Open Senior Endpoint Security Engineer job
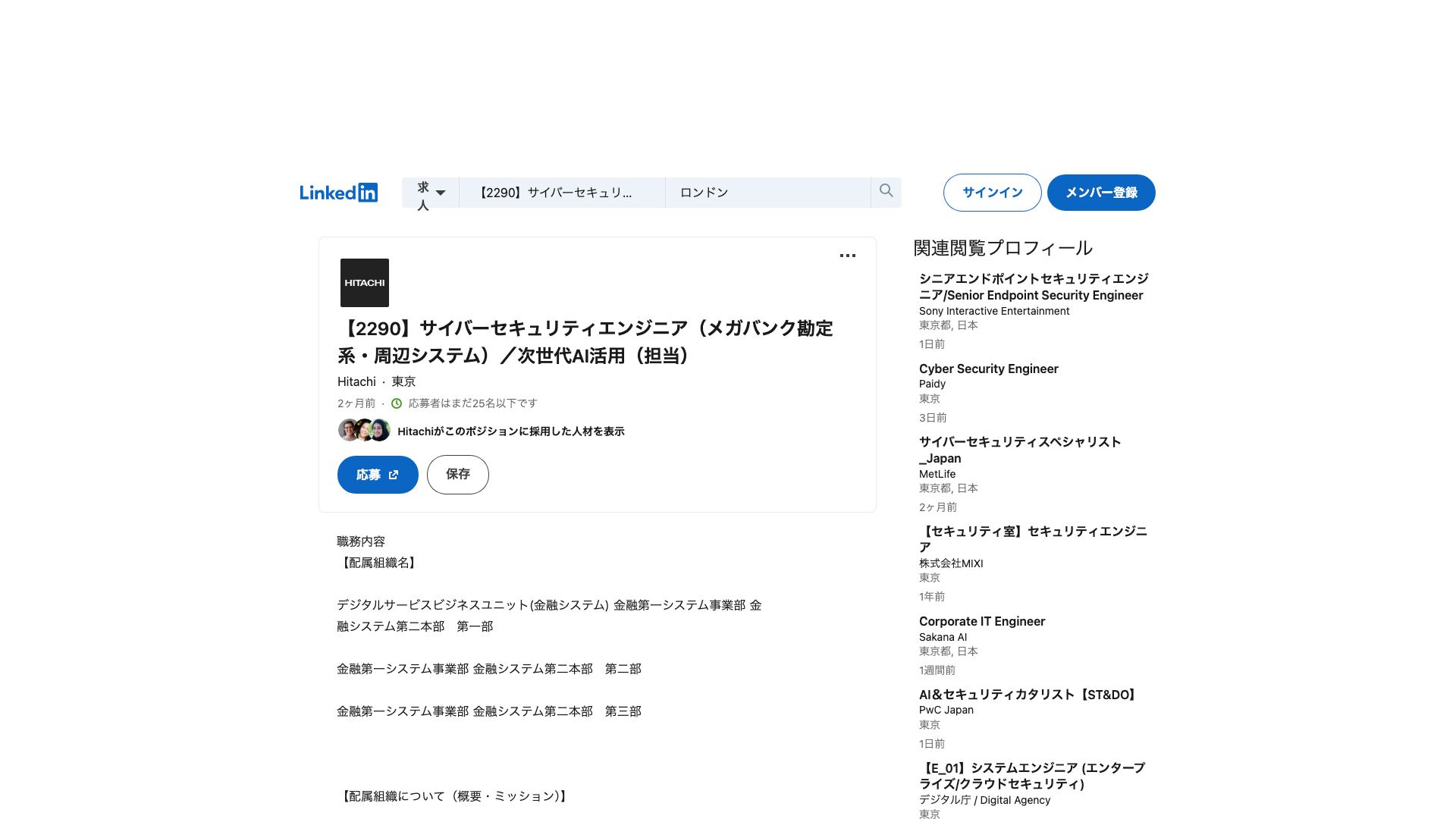Image resolution: width=1456 pixels, height=819 pixels. point(1034,287)
